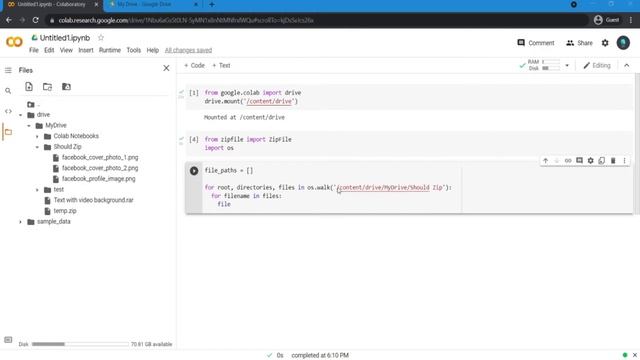Add a comment to cell icon

[579, 161]
